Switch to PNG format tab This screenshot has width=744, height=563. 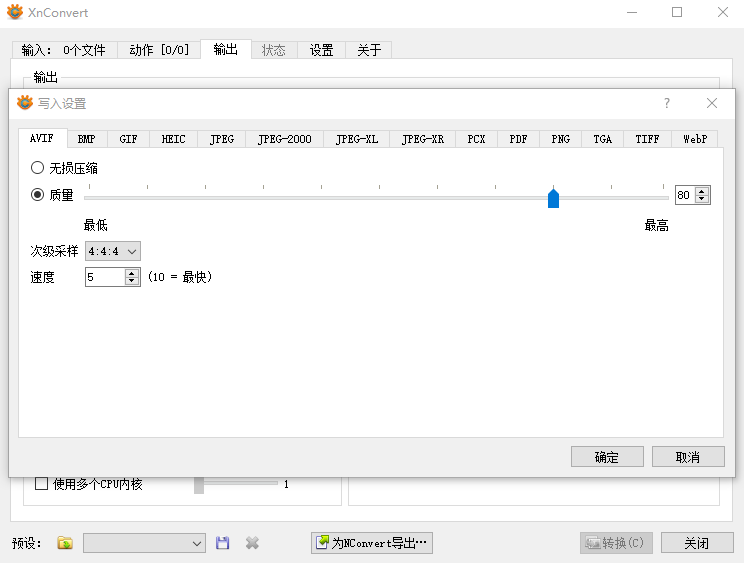pyautogui.click(x=560, y=139)
